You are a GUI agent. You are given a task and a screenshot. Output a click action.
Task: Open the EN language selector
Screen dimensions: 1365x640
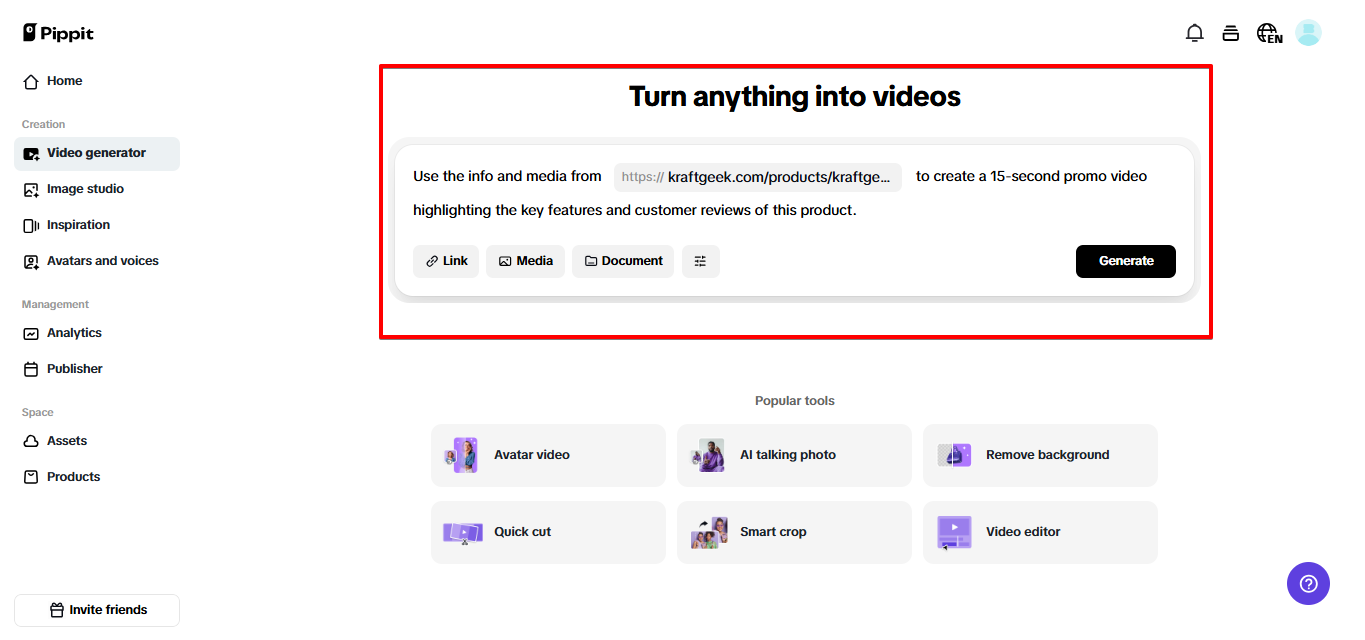pos(1268,33)
